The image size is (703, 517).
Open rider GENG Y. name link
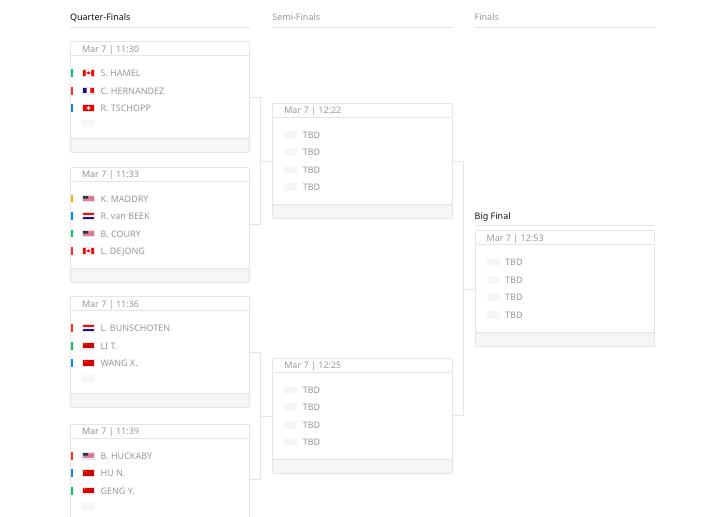[x=117, y=491]
